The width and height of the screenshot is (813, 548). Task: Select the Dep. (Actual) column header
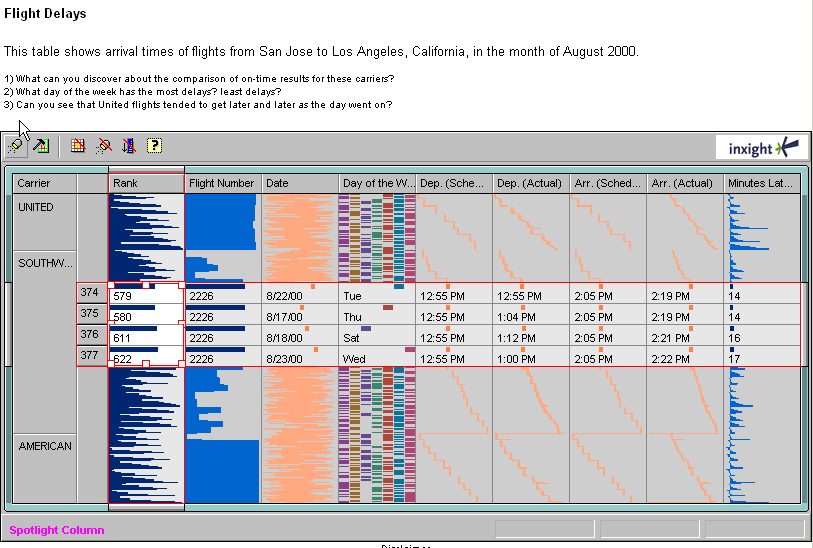point(531,183)
